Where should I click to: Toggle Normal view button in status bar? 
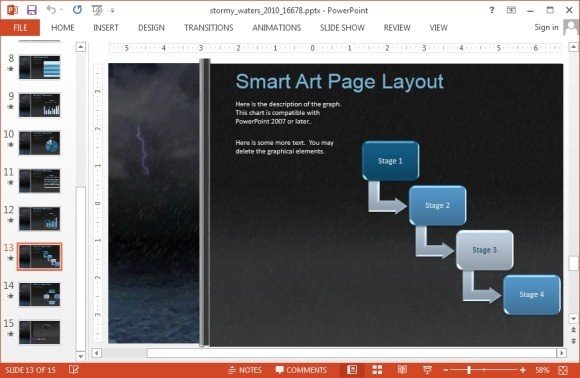click(x=352, y=369)
